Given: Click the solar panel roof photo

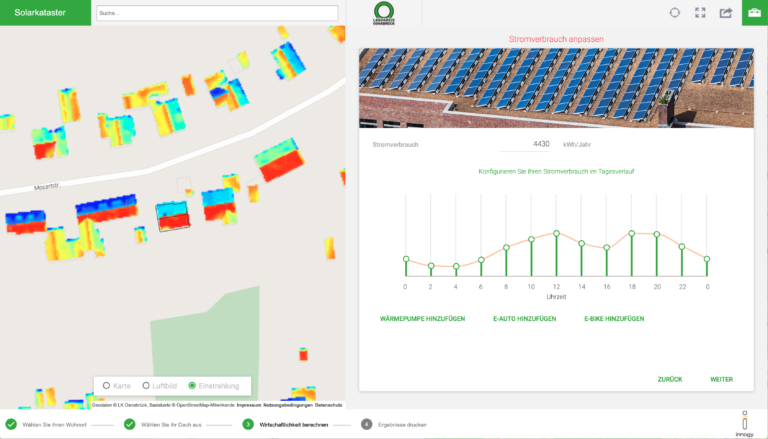Looking at the screenshot, I should click(556, 88).
